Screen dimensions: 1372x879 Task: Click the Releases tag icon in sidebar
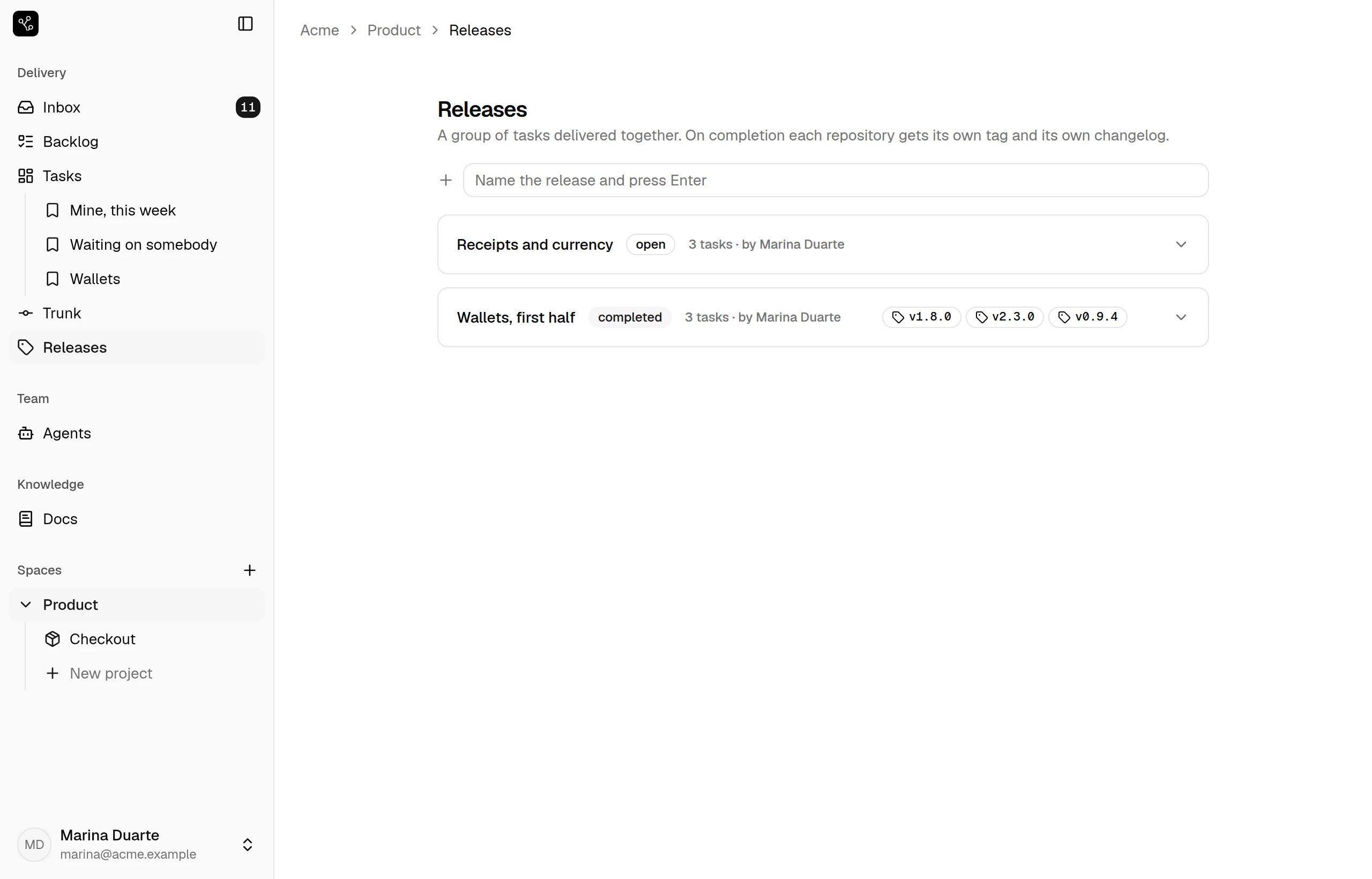26,347
